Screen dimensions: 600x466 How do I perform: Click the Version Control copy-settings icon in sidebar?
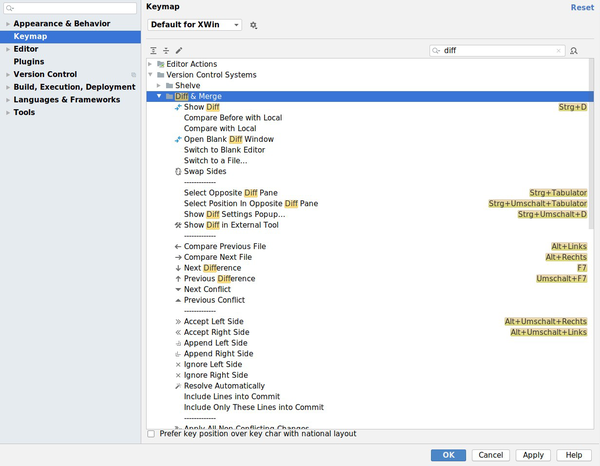point(134,75)
